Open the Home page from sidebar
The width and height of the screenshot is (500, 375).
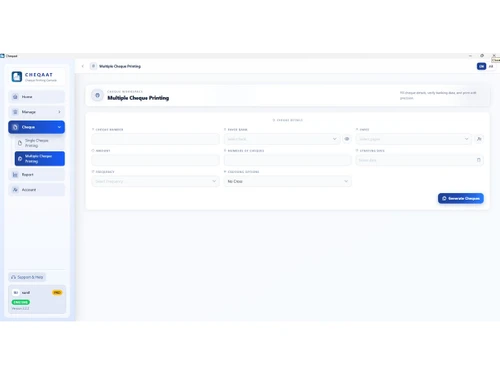click(x=36, y=97)
